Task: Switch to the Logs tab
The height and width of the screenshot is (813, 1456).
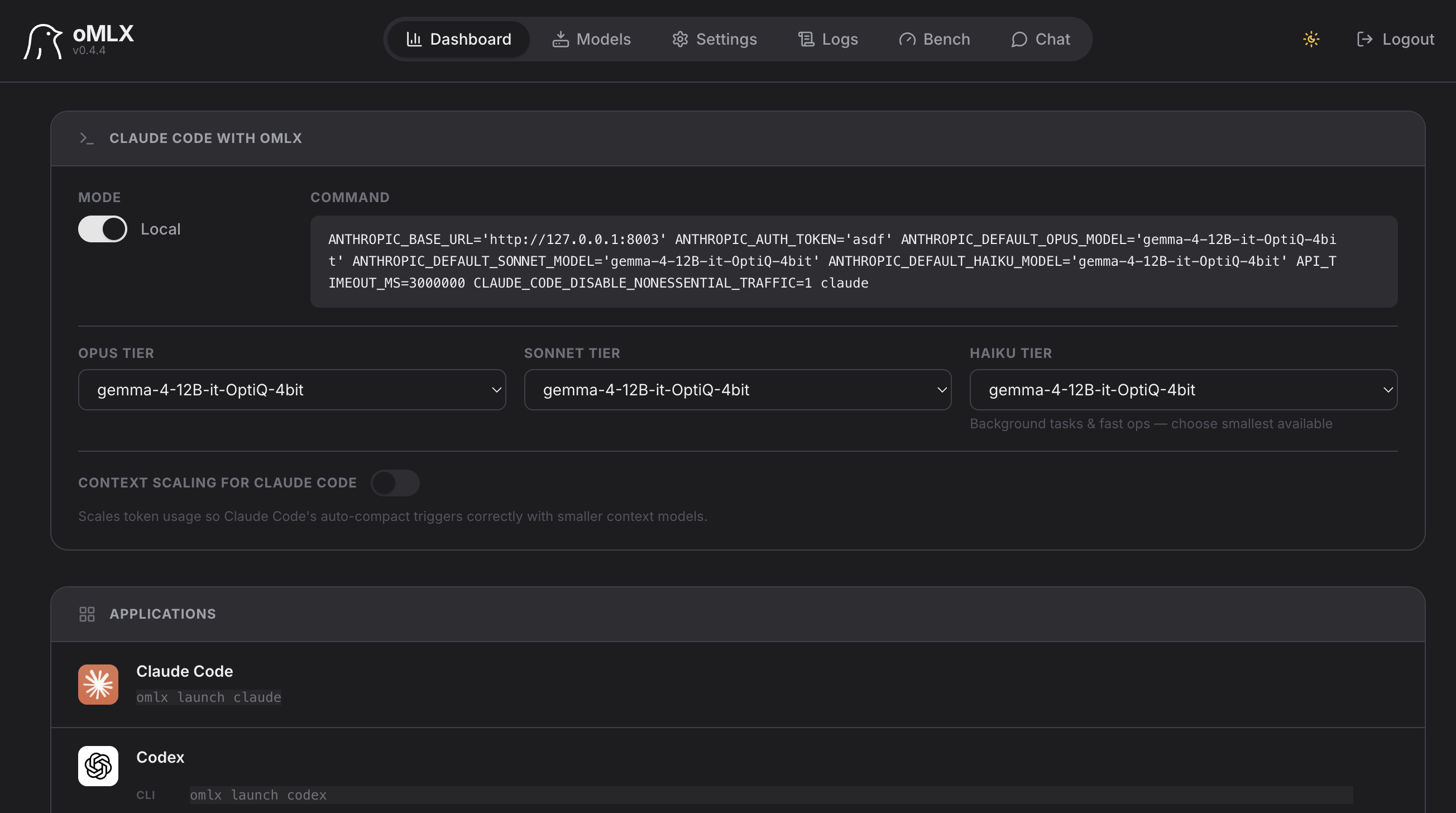Action: point(828,39)
